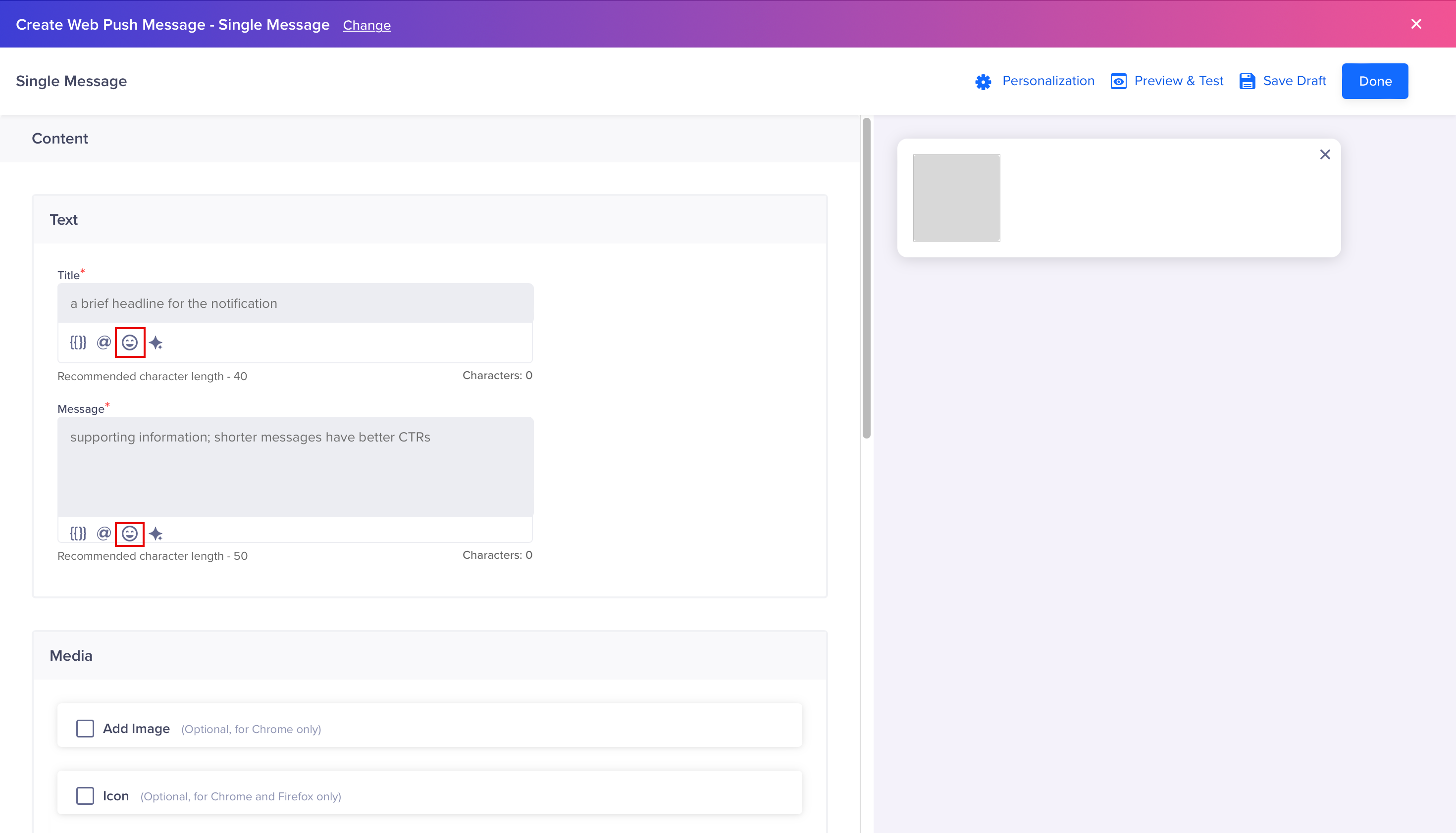
Task: Click the 'Content' heading
Action: [x=60, y=139]
